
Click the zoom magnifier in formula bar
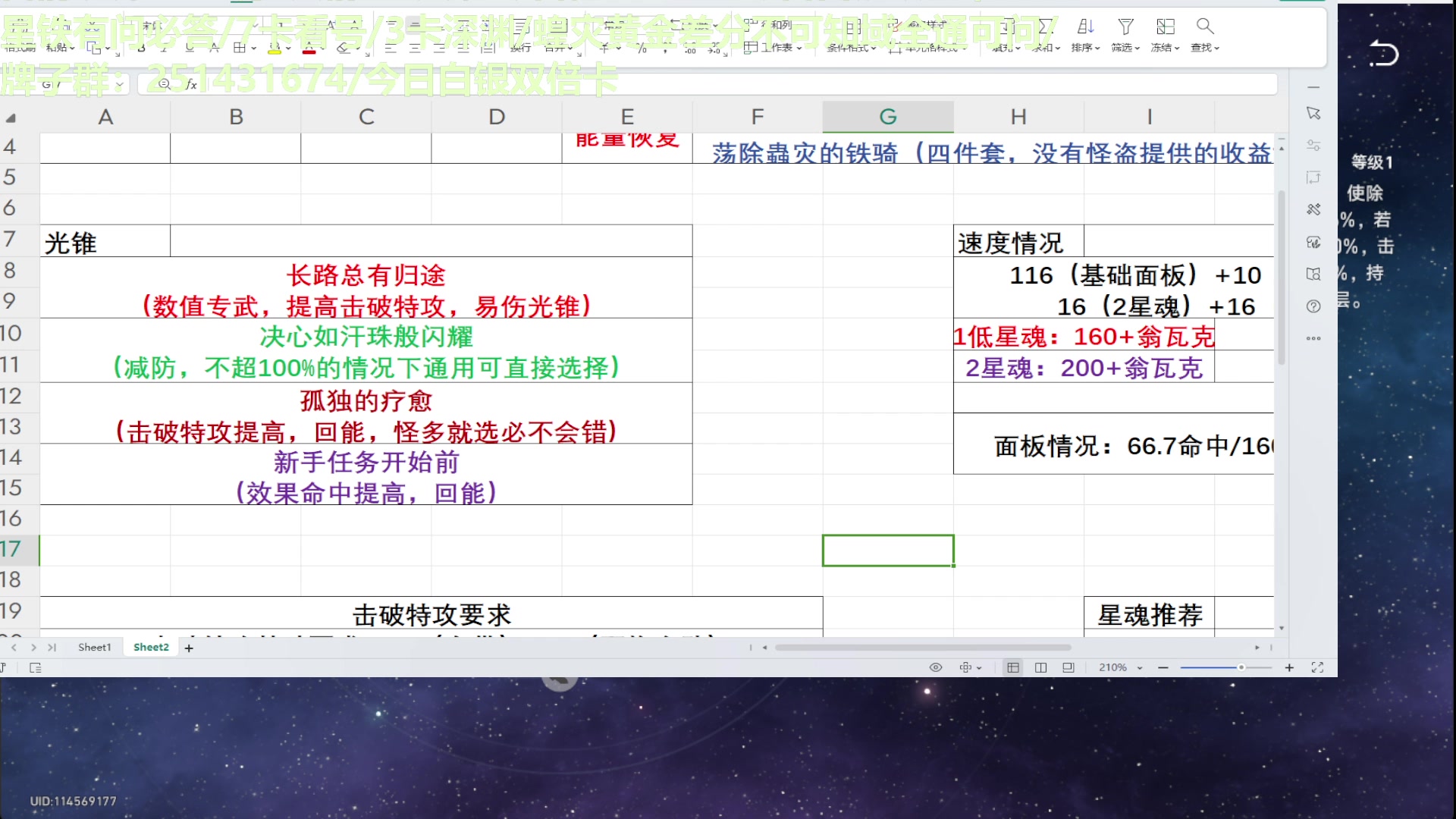[165, 84]
